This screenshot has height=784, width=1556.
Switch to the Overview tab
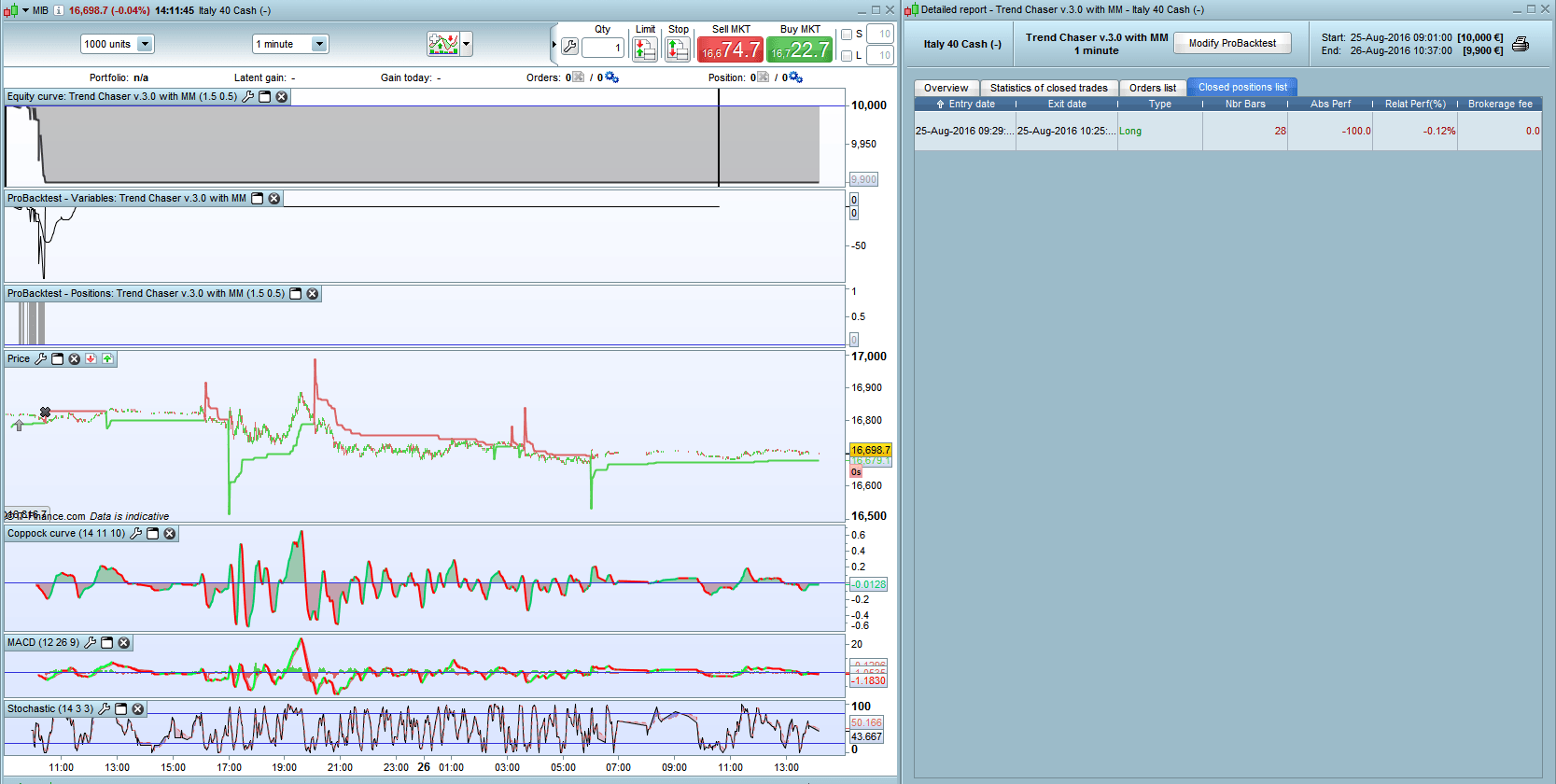point(946,88)
